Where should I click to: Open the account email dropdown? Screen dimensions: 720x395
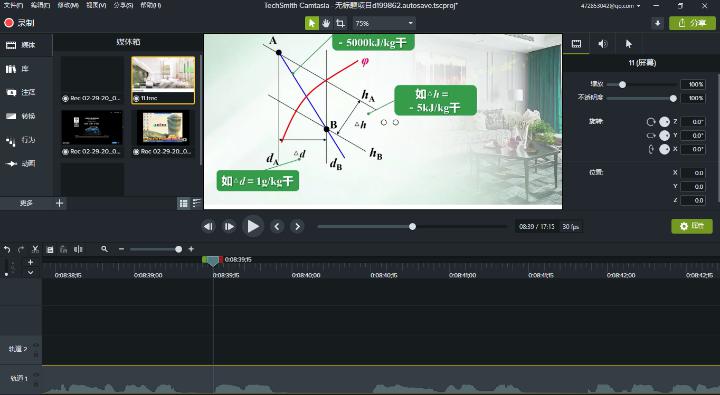coord(610,6)
